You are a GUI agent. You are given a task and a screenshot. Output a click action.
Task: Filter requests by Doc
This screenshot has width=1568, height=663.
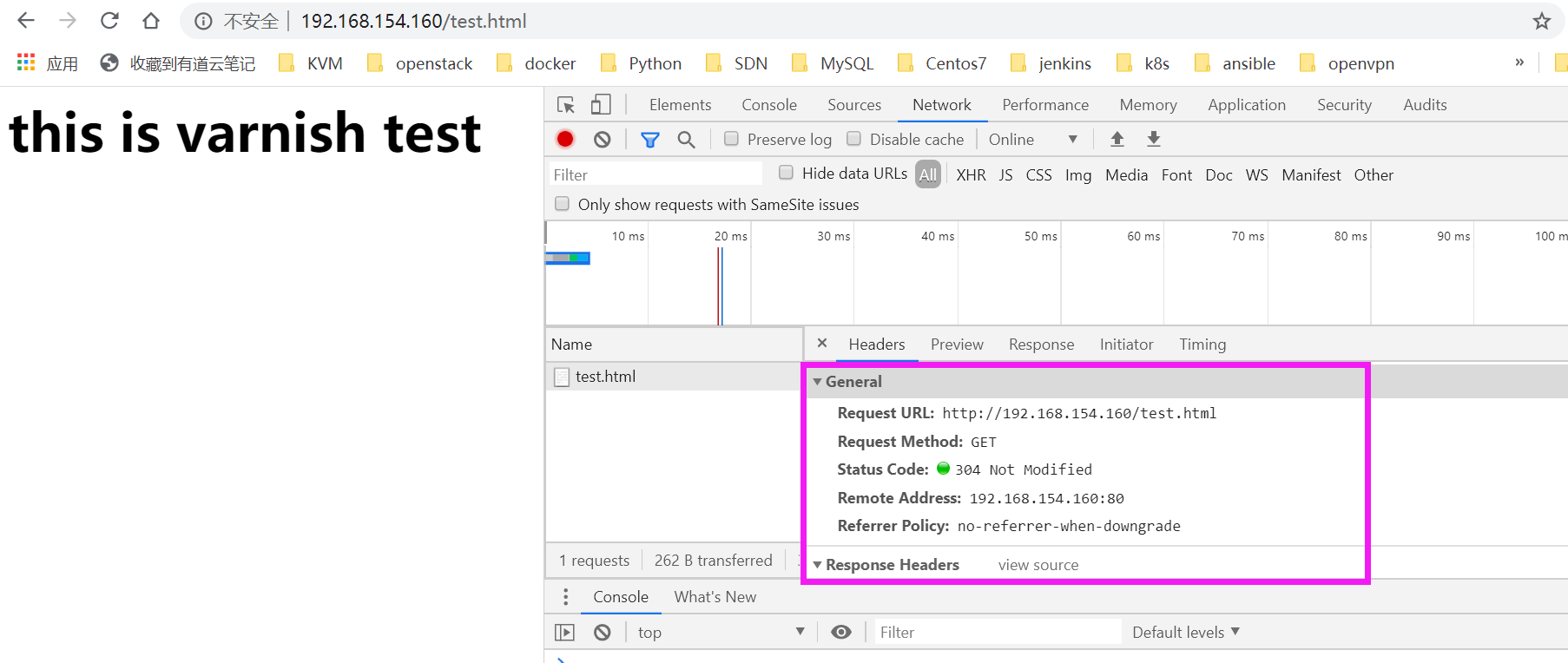pyautogui.click(x=1219, y=175)
